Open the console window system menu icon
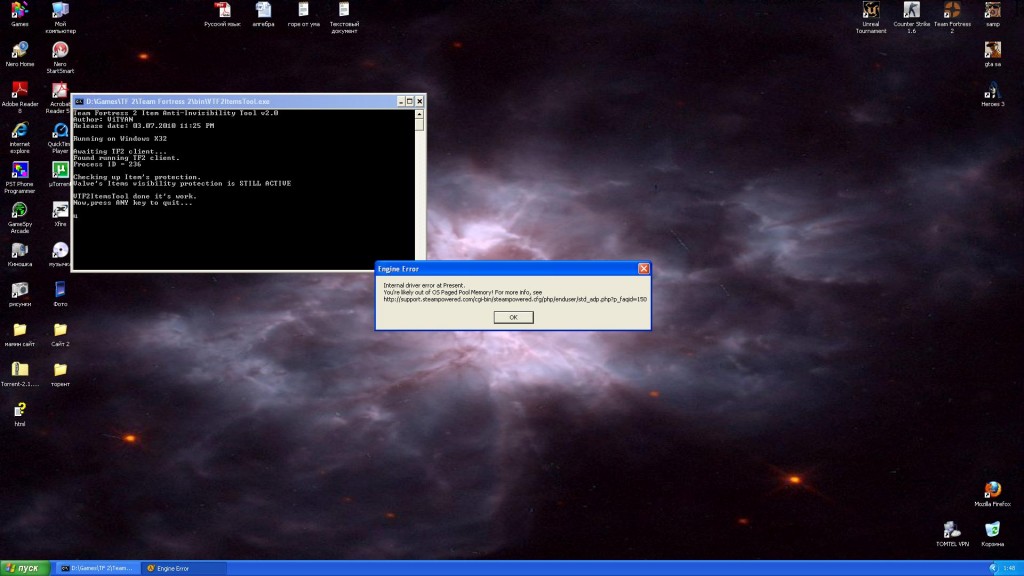The height and width of the screenshot is (576, 1024). point(79,101)
